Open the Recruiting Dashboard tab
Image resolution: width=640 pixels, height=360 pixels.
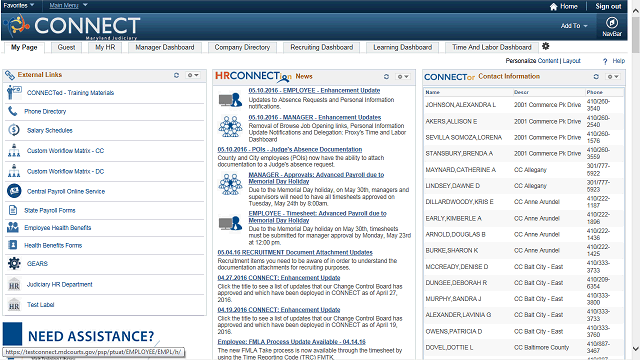(x=322, y=47)
